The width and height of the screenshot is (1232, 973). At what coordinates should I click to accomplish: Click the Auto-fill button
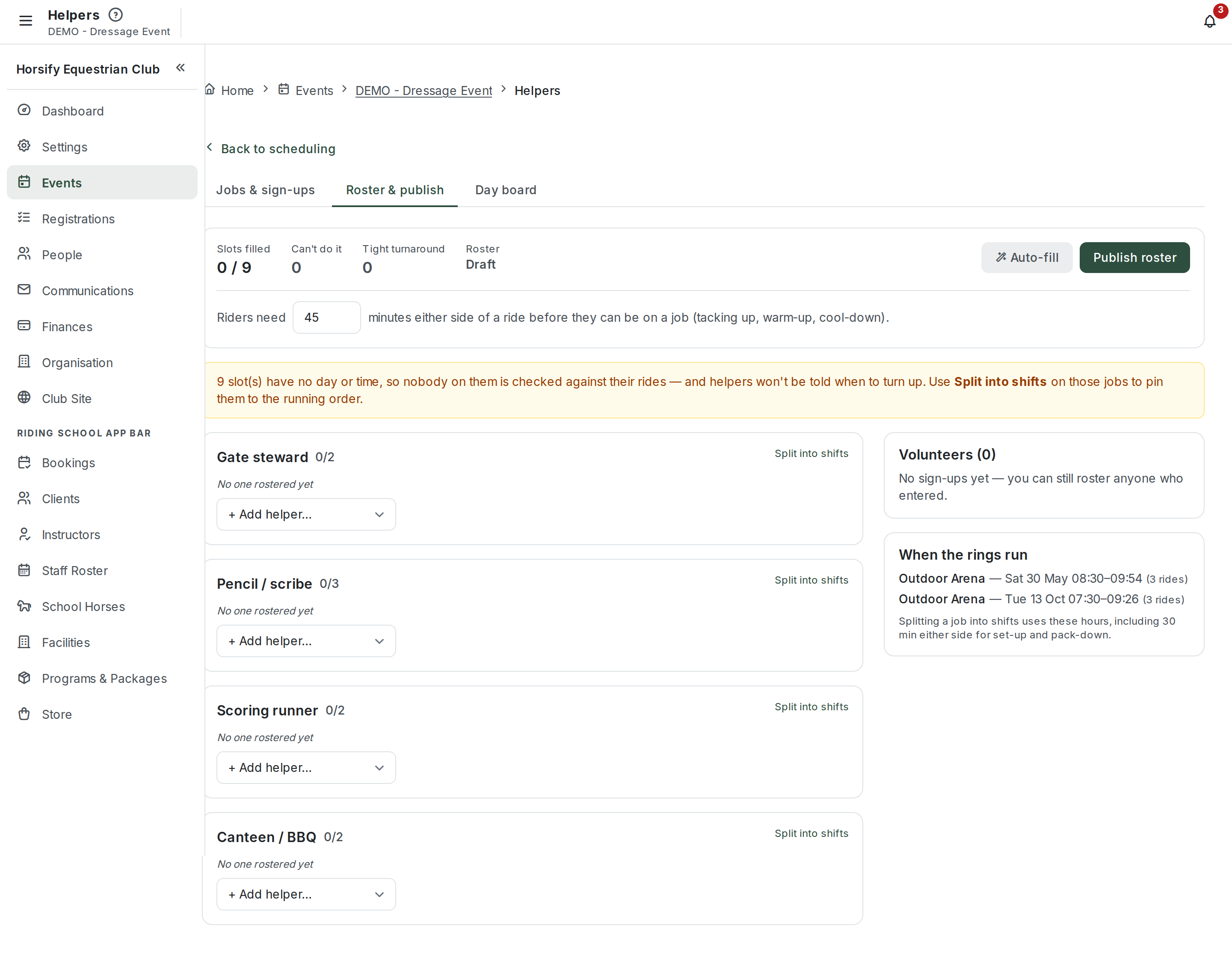[1026, 258]
